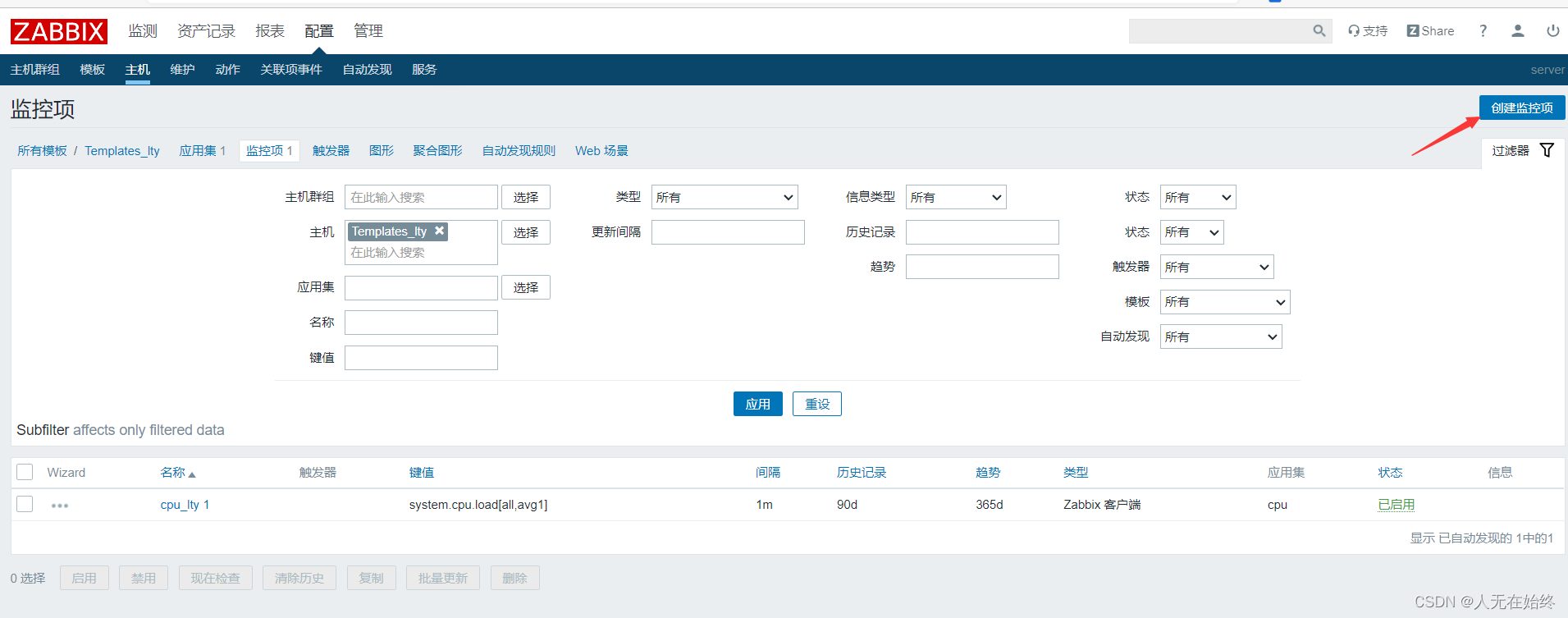Focus the top global search box
Viewport: 1568px width, 618px height.
(x=1220, y=31)
